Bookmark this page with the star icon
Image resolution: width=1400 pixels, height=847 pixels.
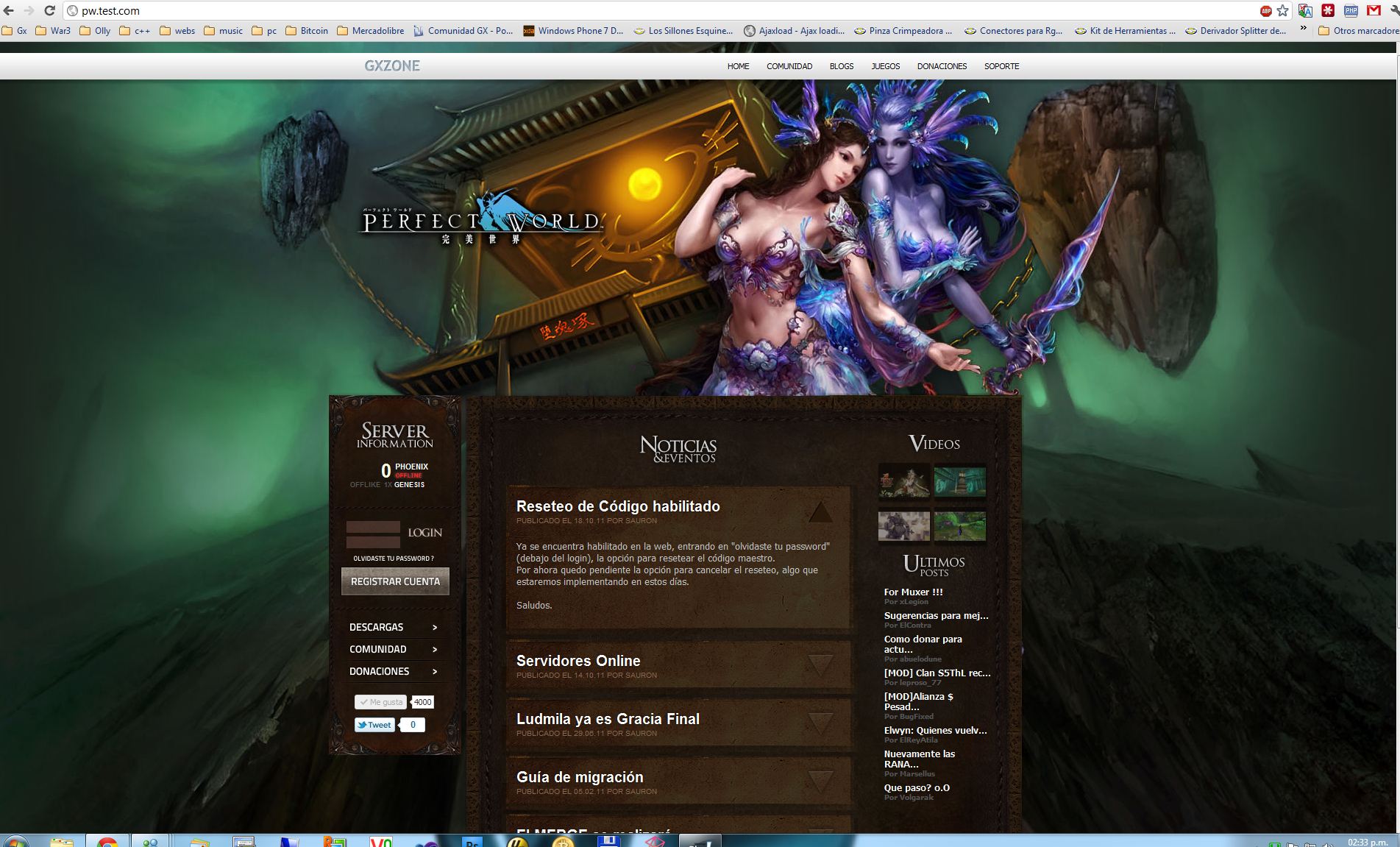[1283, 11]
